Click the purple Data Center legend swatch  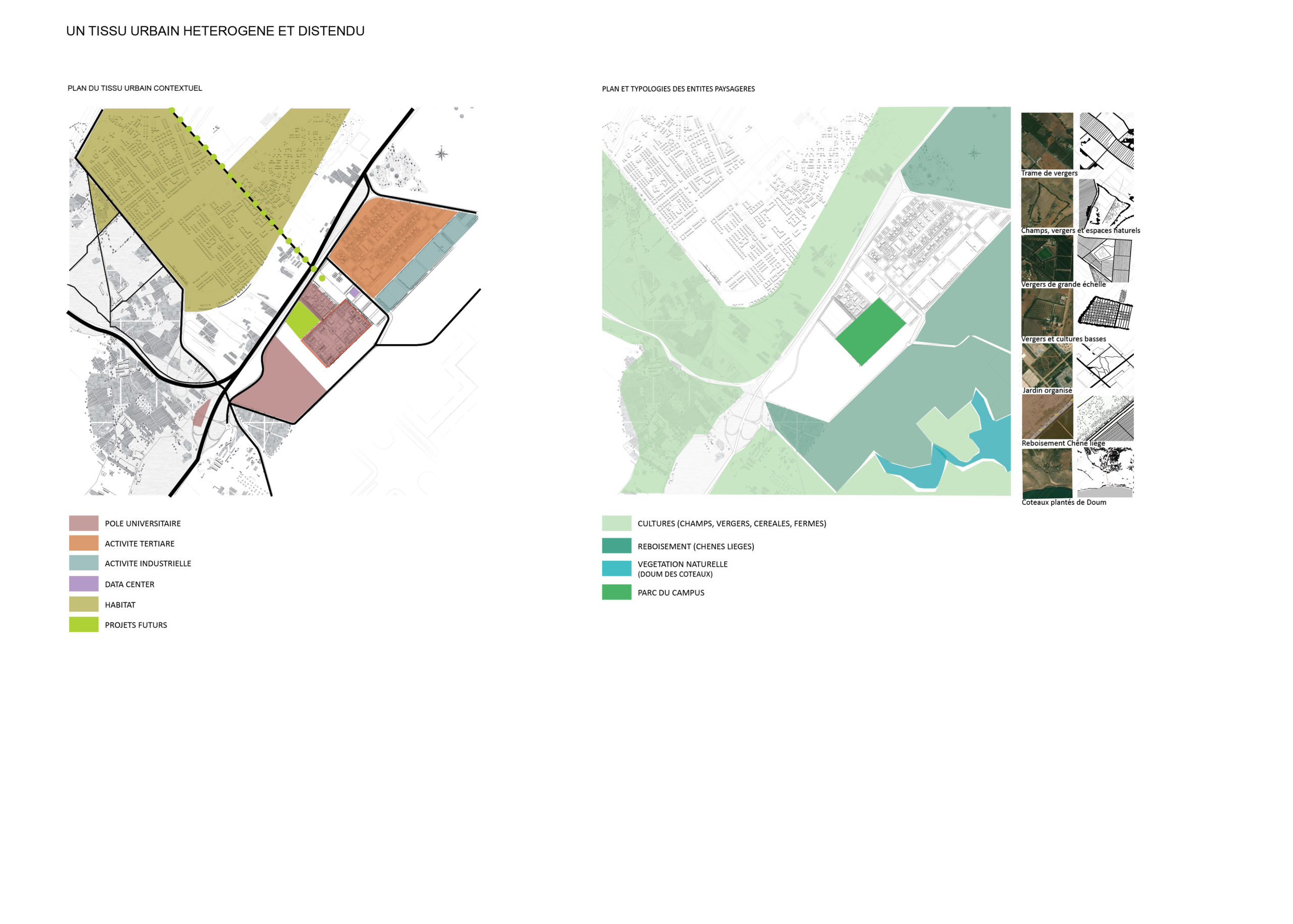[x=84, y=584]
